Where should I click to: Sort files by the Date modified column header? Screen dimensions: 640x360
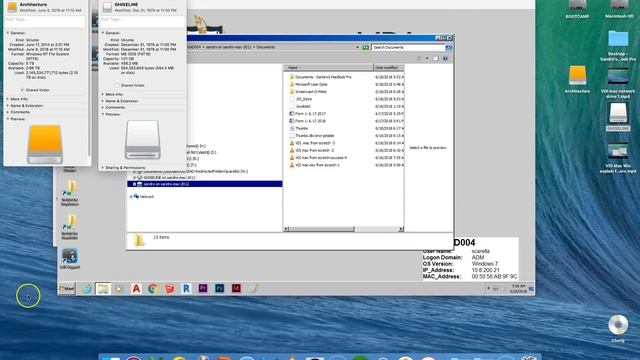388,67
